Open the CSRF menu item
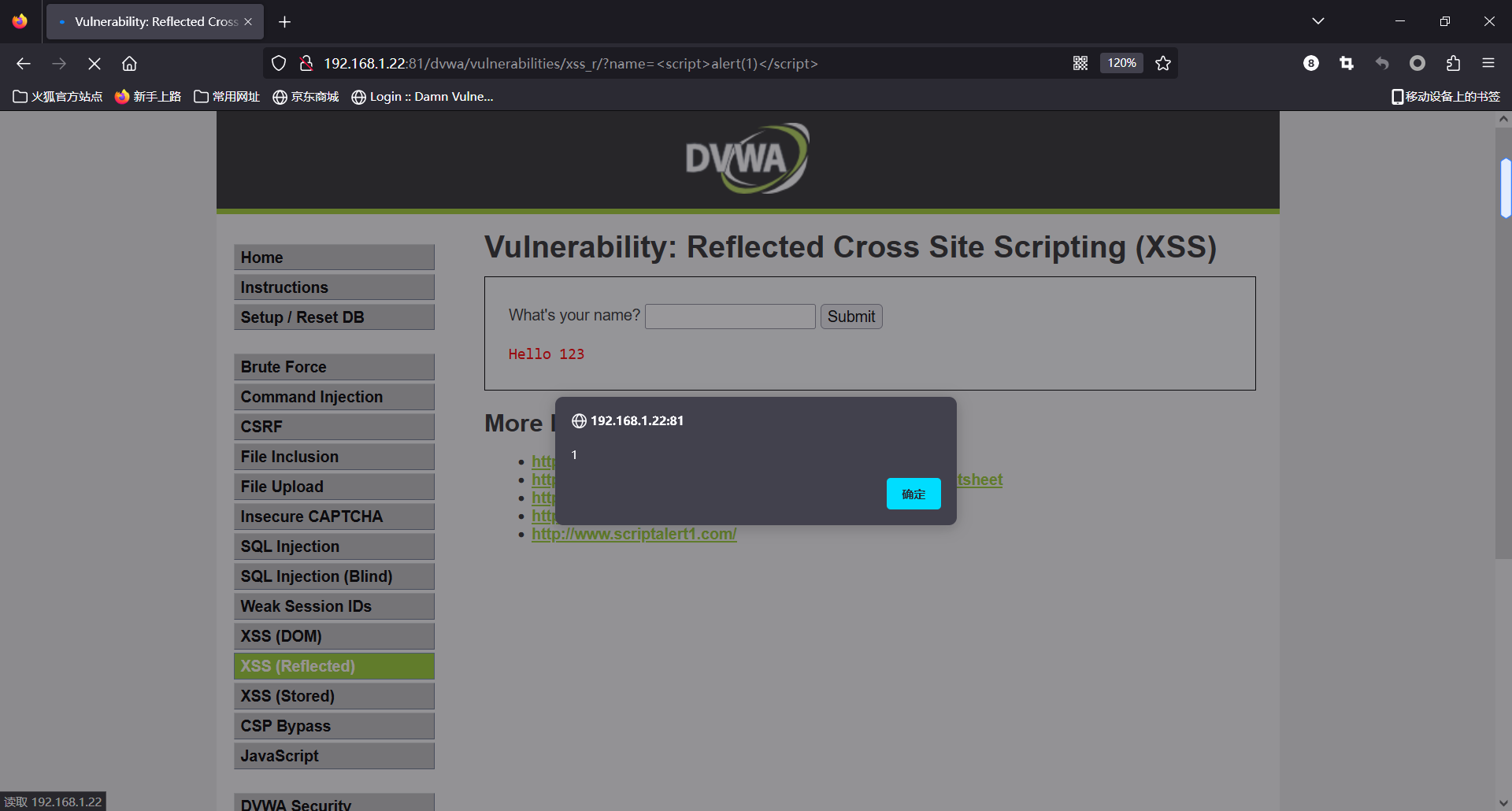 [x=334, y=427]
